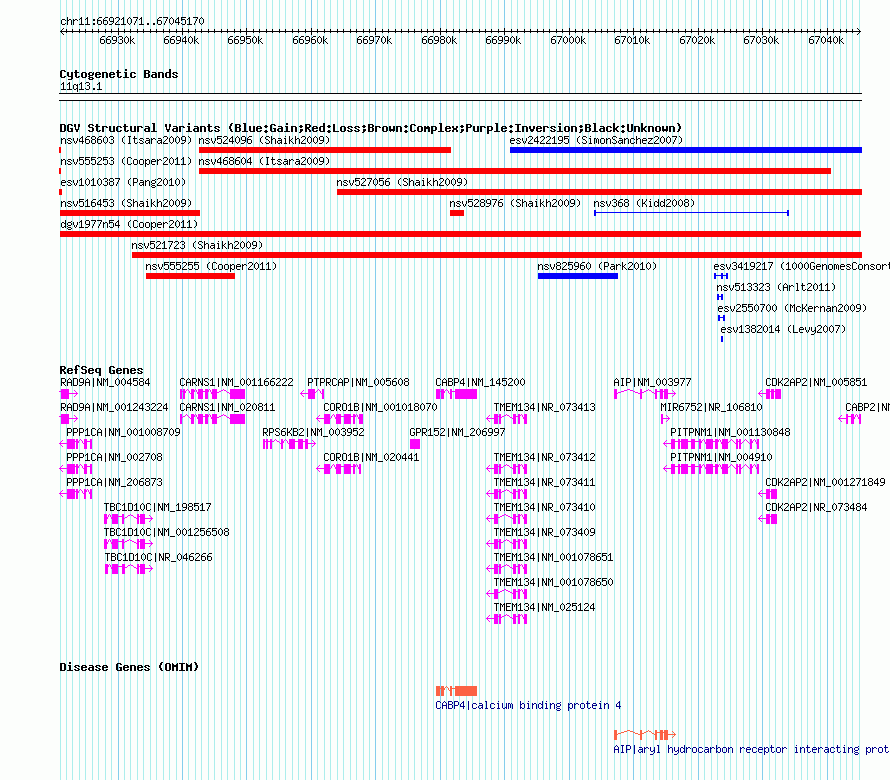Select the PPP1CA|NM_002708 gene glyph
This screenshot has height=780, width=890.
[x=75, y=469]
